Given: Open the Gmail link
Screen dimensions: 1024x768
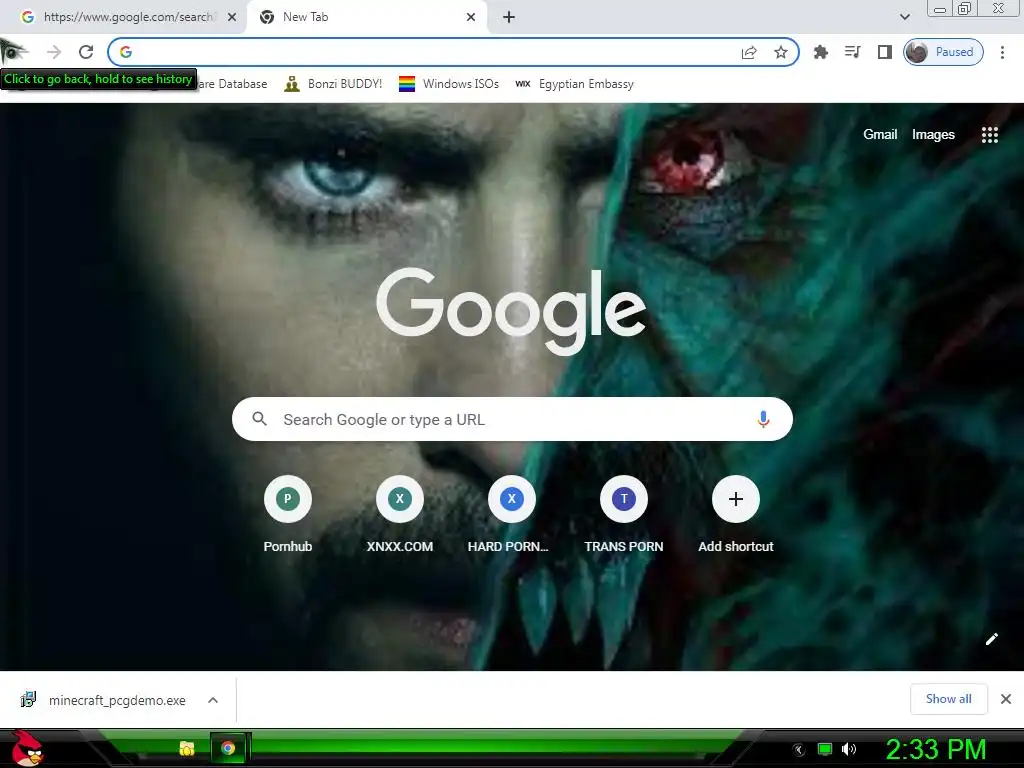Looking at the screenshot, I should (x=880, y=135).
